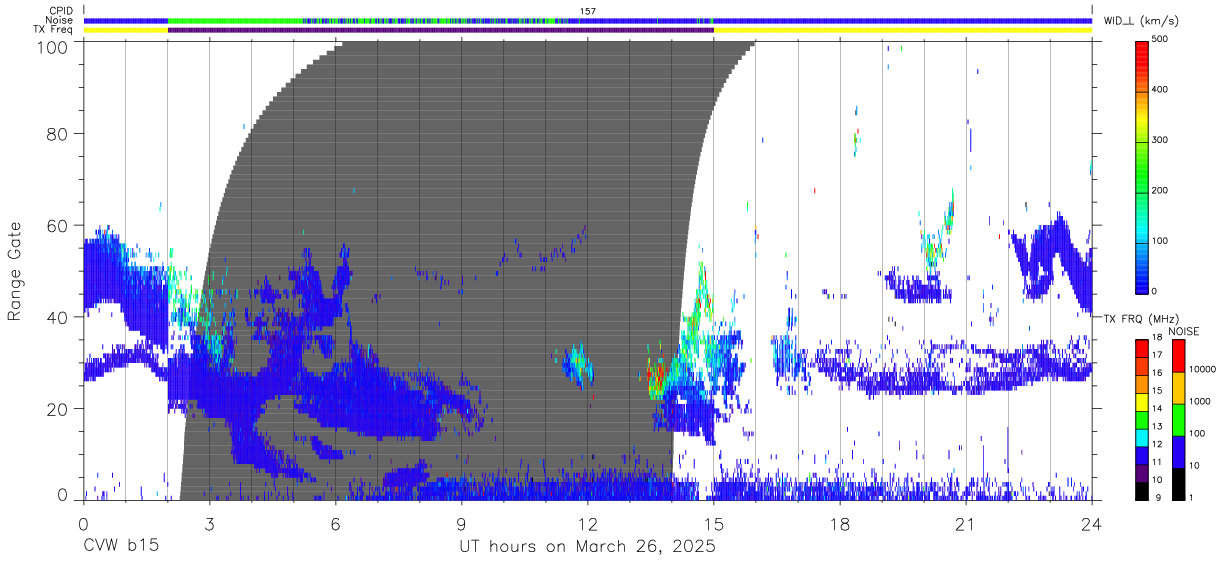1228x567 pixels.
Task: Click the 18 label on TX frequency legend
Action: point(1157,338)
